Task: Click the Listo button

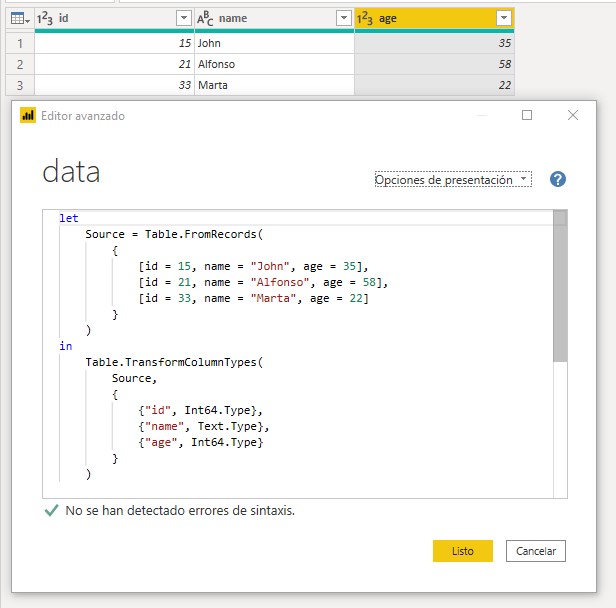Action: [x=463, y=551]
